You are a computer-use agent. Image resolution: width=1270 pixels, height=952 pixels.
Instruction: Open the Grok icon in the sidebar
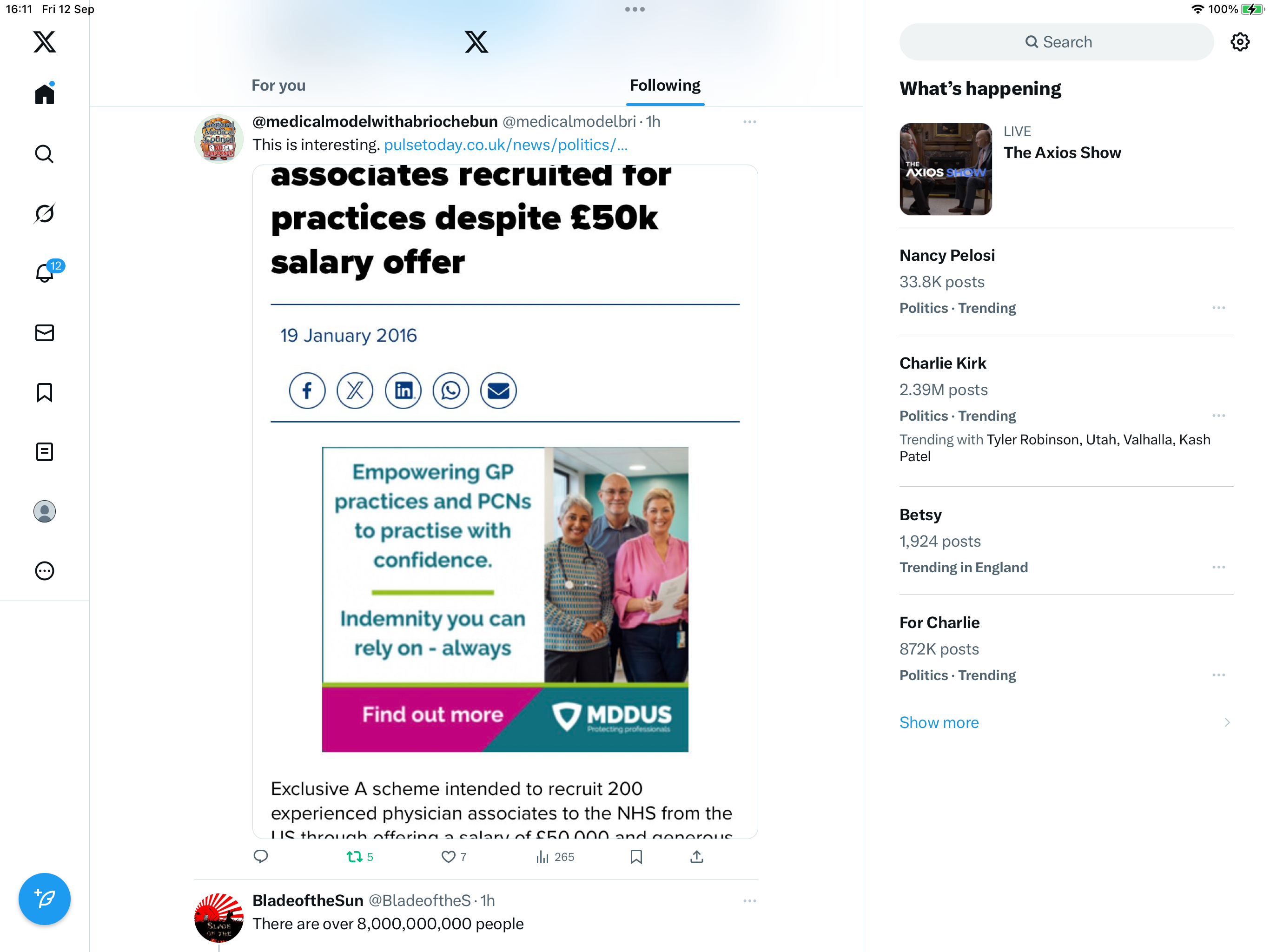(x=44, y=214)
